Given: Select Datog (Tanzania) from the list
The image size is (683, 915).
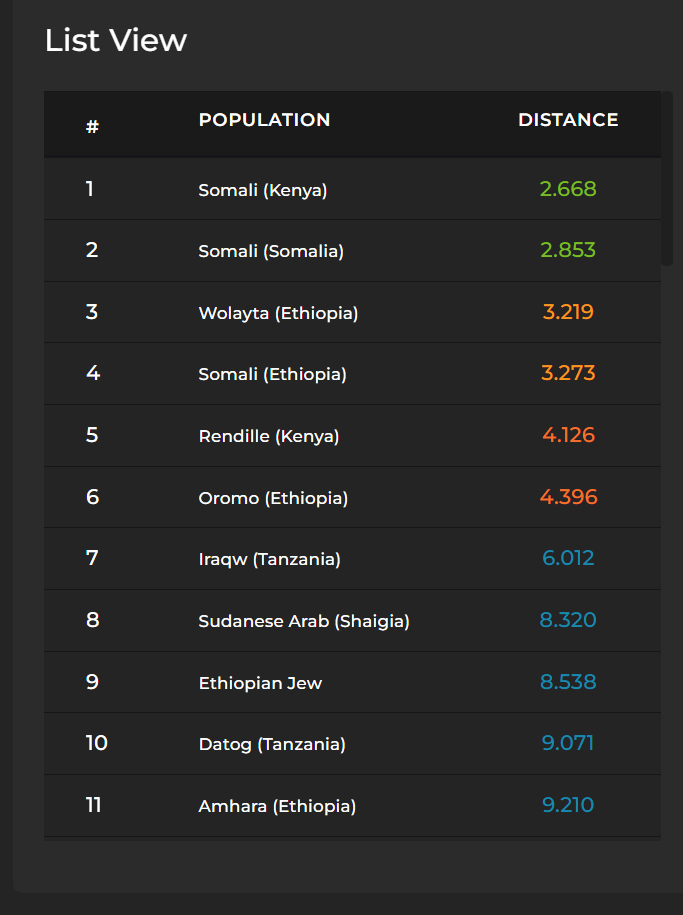Looking at the screenshot, I should point(271,744).
